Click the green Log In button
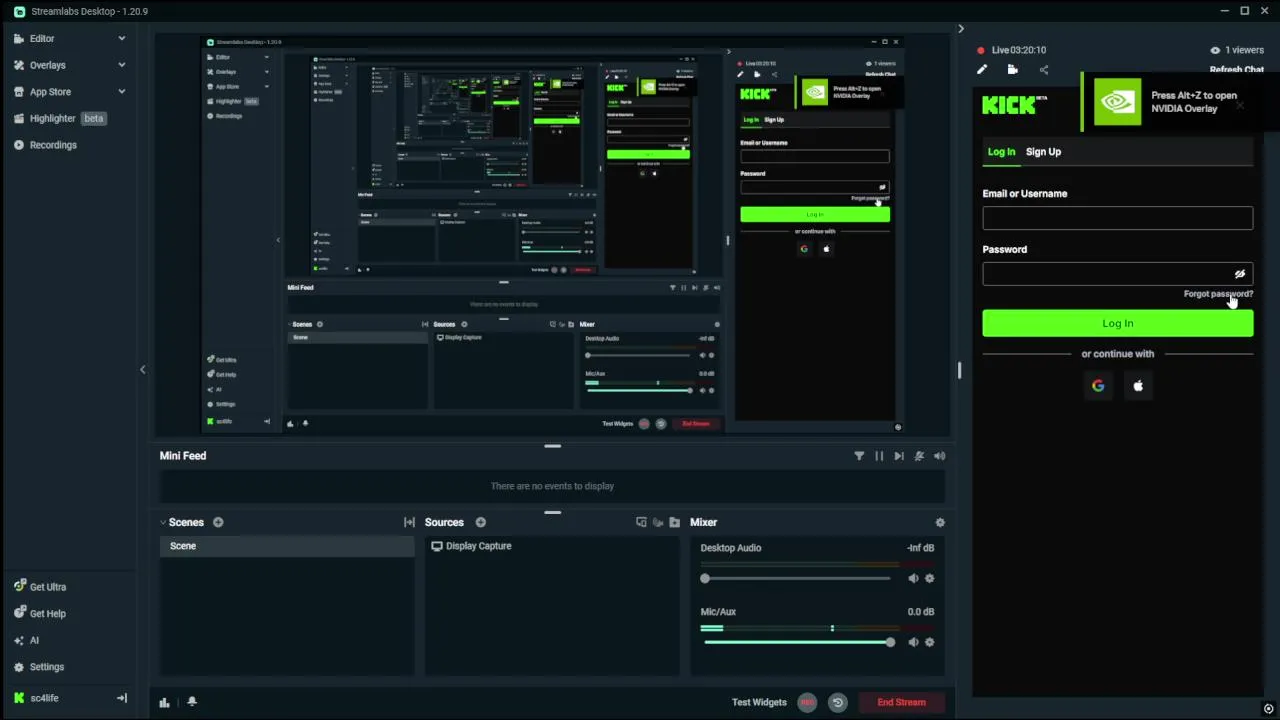 [1117, 323]
